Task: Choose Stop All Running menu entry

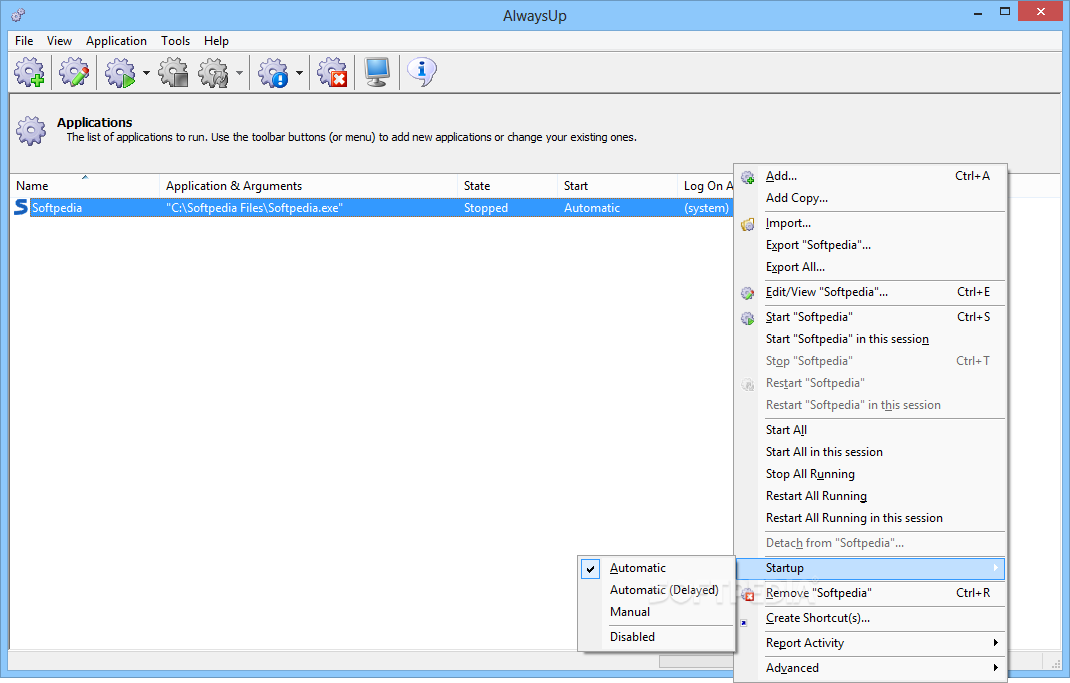Action: coord(870,474)
